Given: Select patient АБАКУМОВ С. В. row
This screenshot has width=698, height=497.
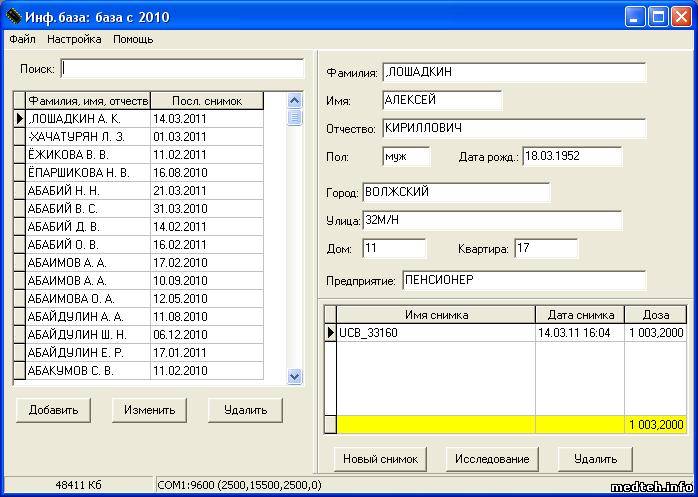Looking at the screenshot, I should [88, 371].
